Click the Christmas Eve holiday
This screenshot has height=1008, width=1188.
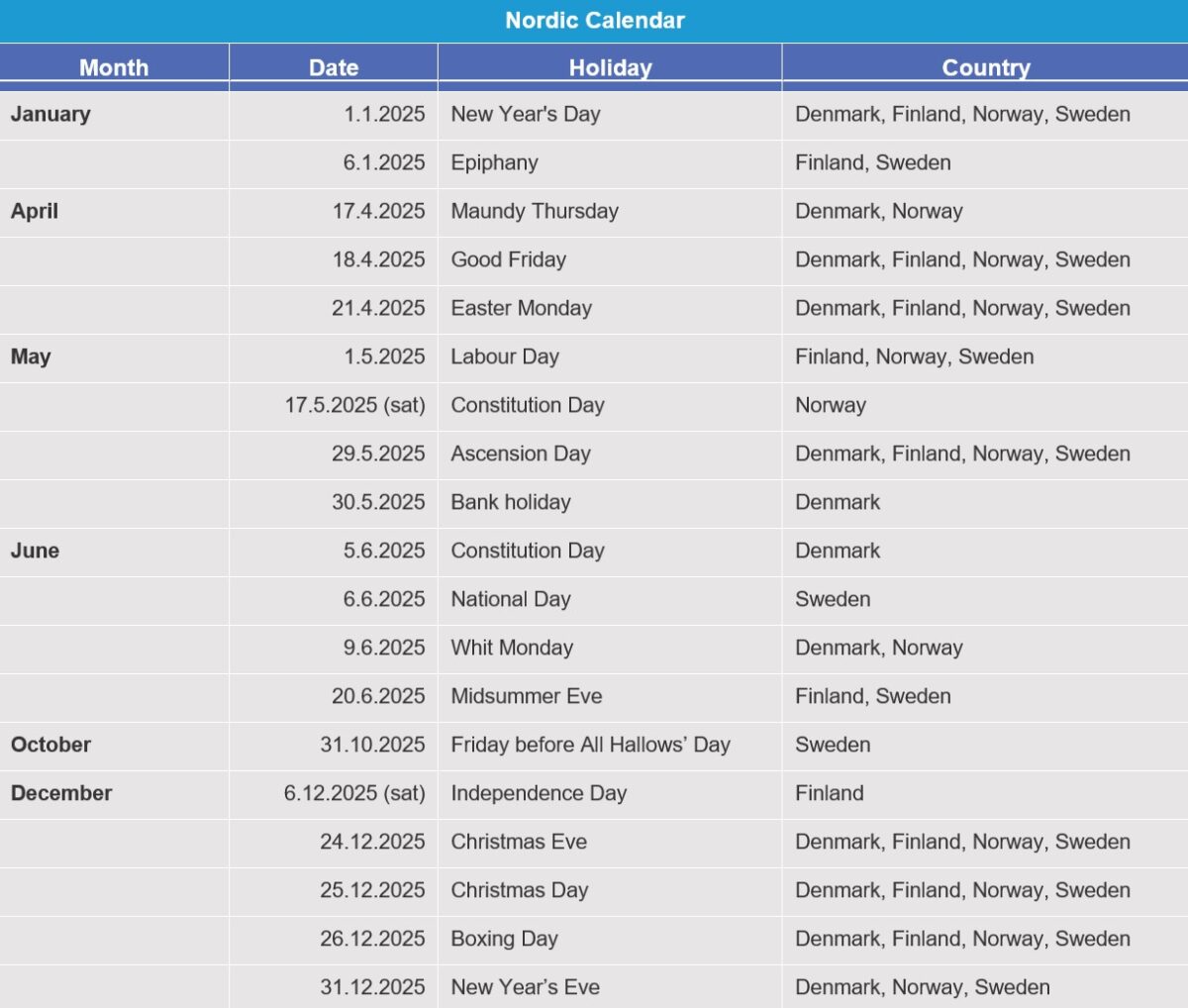[x=519, y=842]
